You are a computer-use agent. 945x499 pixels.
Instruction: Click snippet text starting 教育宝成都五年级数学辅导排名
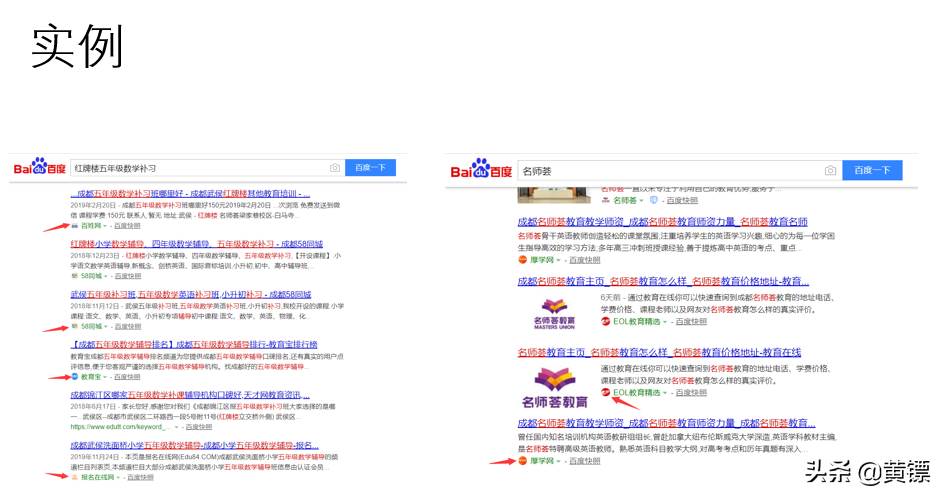point(206,362)
